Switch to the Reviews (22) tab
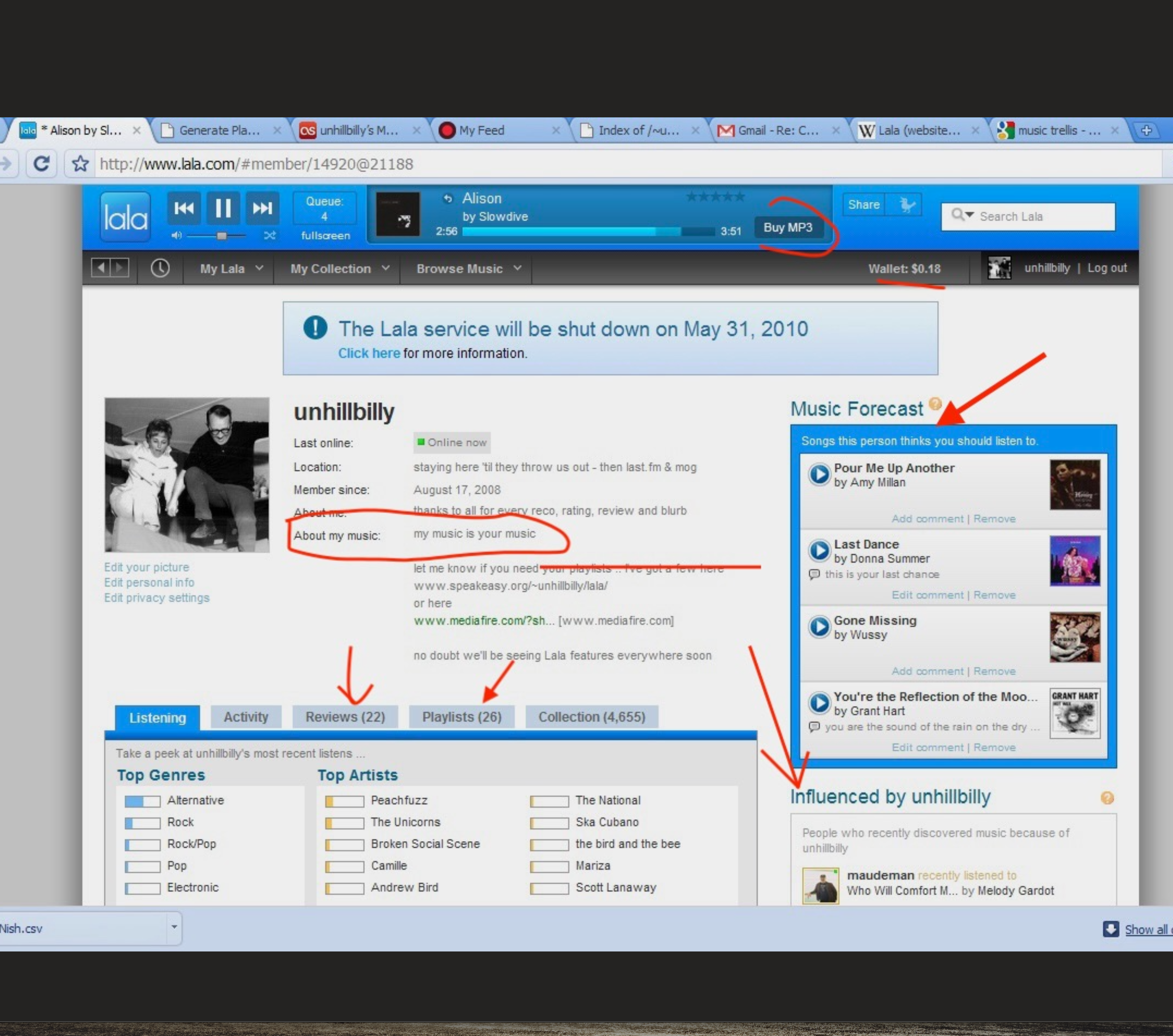 coord(345,716)
